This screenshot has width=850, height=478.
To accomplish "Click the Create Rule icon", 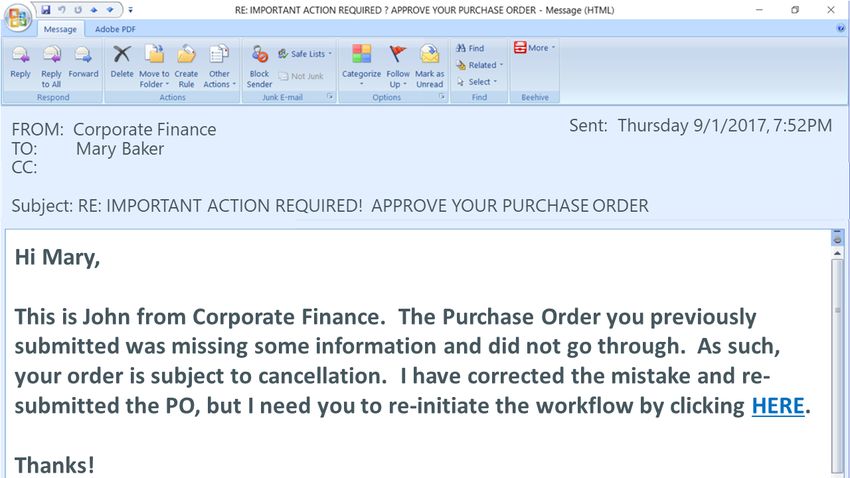I will 186,66.
